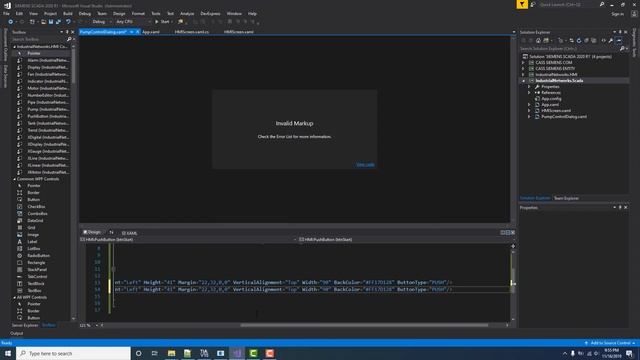Click the Quick Launch search box

tap(569, 4)
